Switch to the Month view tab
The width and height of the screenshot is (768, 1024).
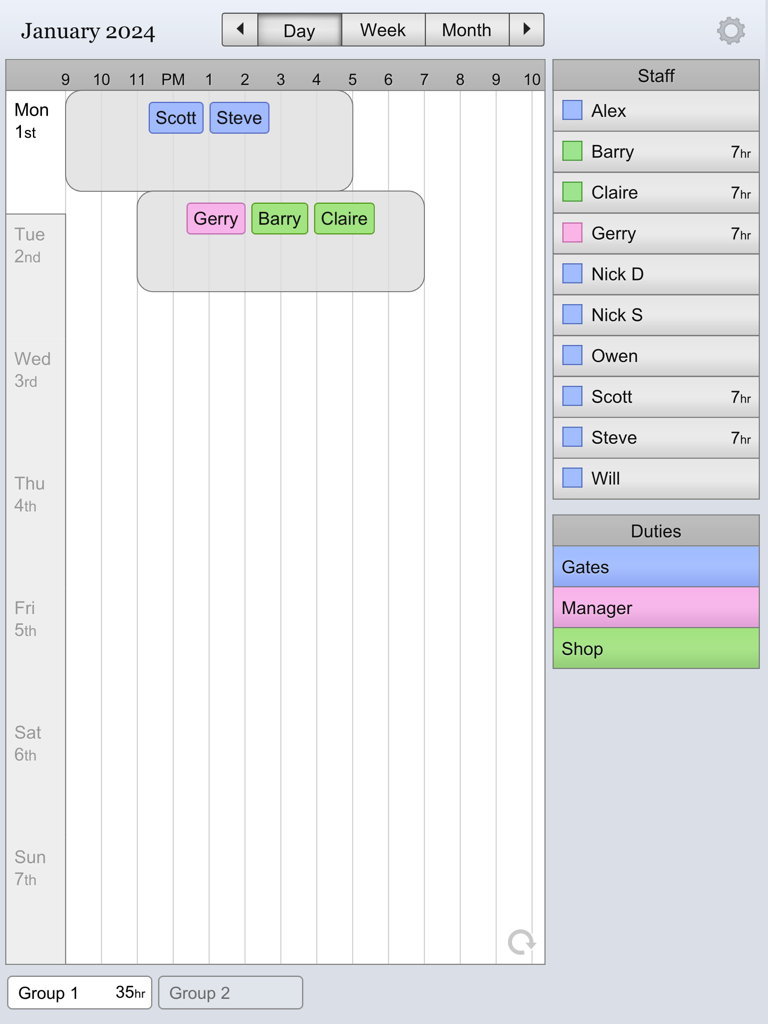pos(466,30)
